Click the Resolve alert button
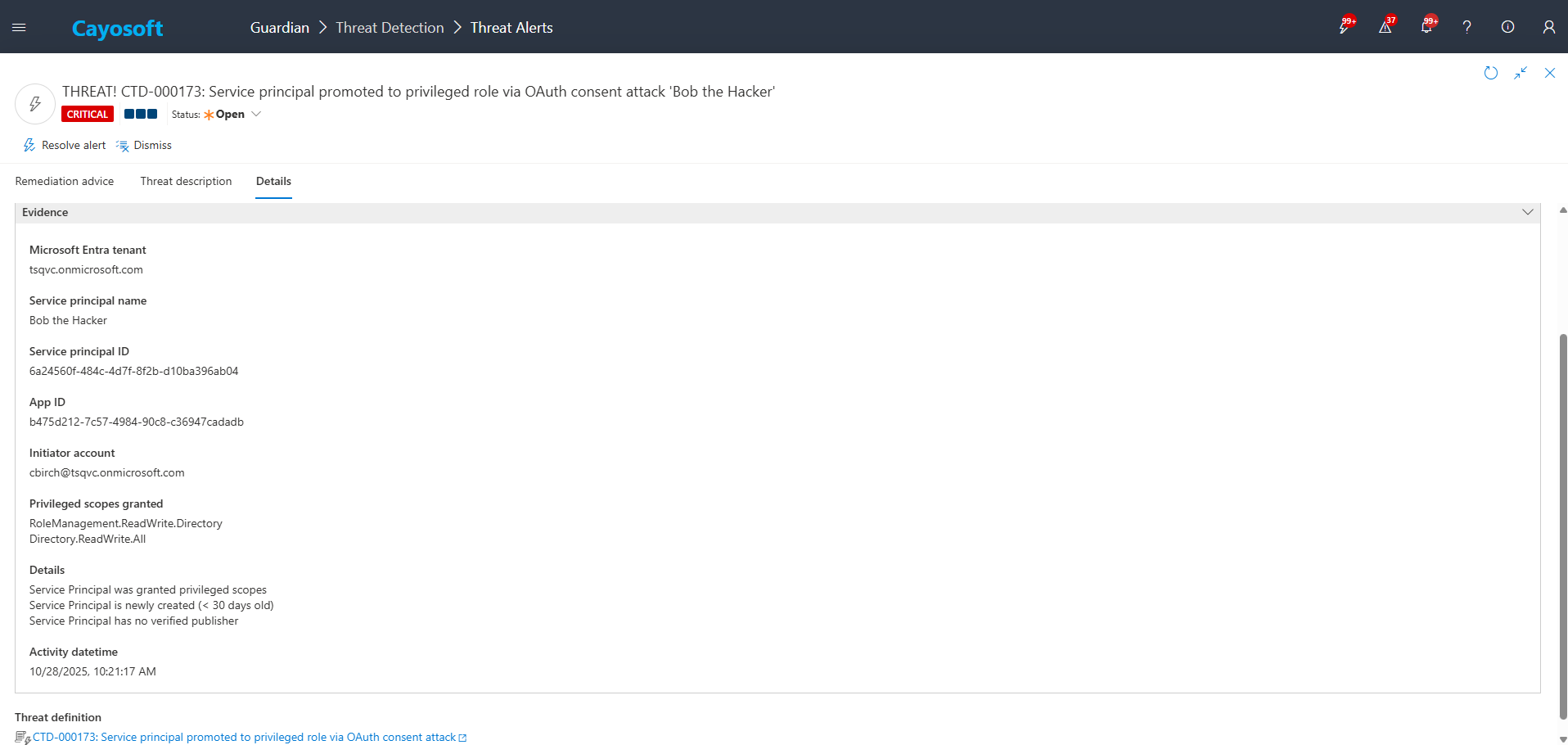The image size is (1568, 745). point(65,145)
